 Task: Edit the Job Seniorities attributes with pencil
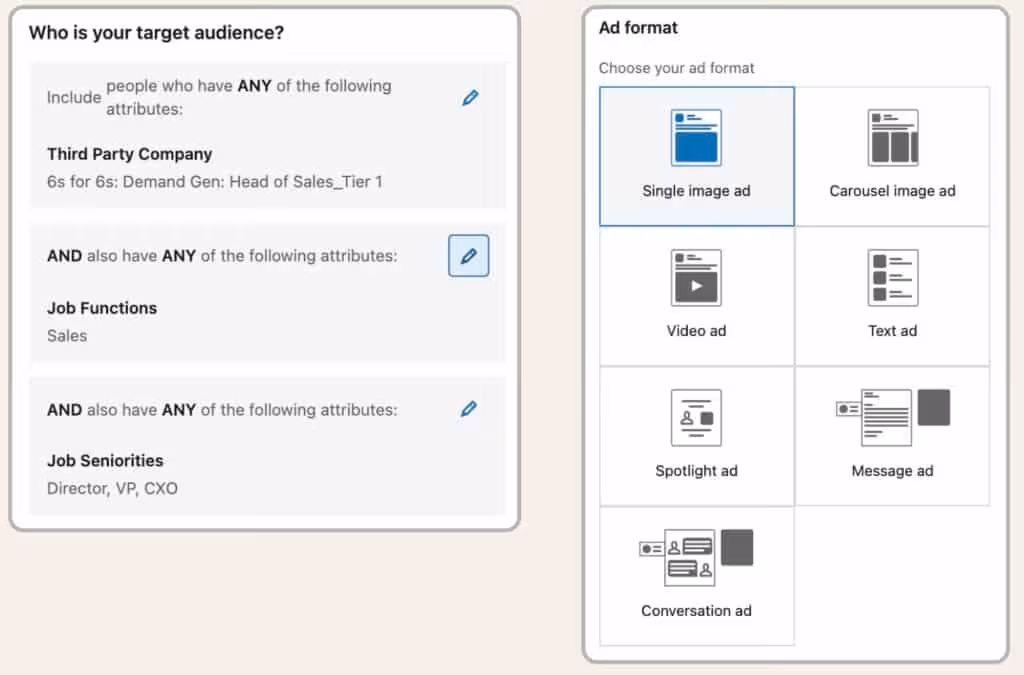pyautogui.click(x=469, y=409)
